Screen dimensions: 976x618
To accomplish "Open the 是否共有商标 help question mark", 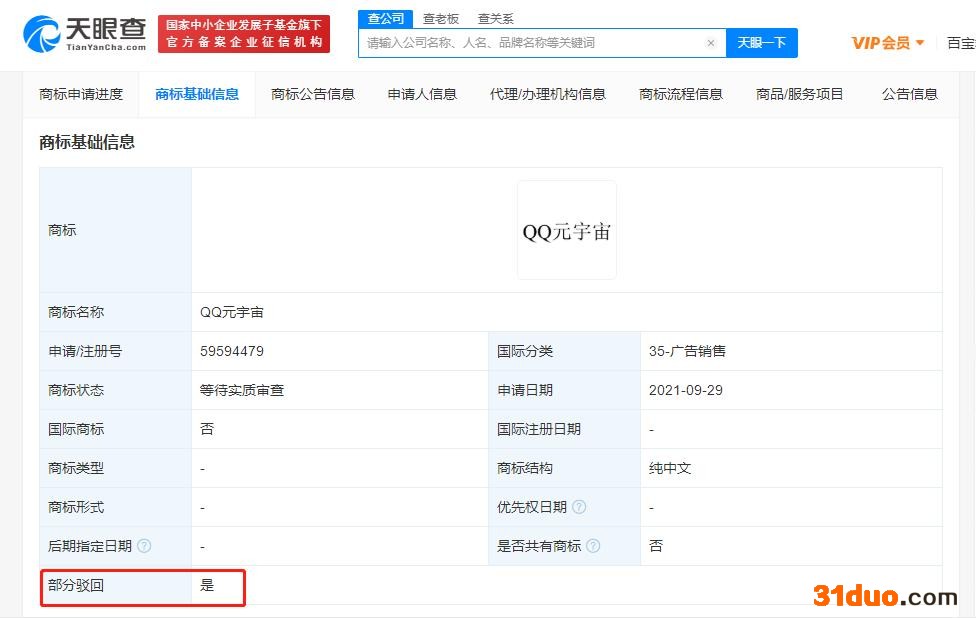I will click(x=593, y=546).
